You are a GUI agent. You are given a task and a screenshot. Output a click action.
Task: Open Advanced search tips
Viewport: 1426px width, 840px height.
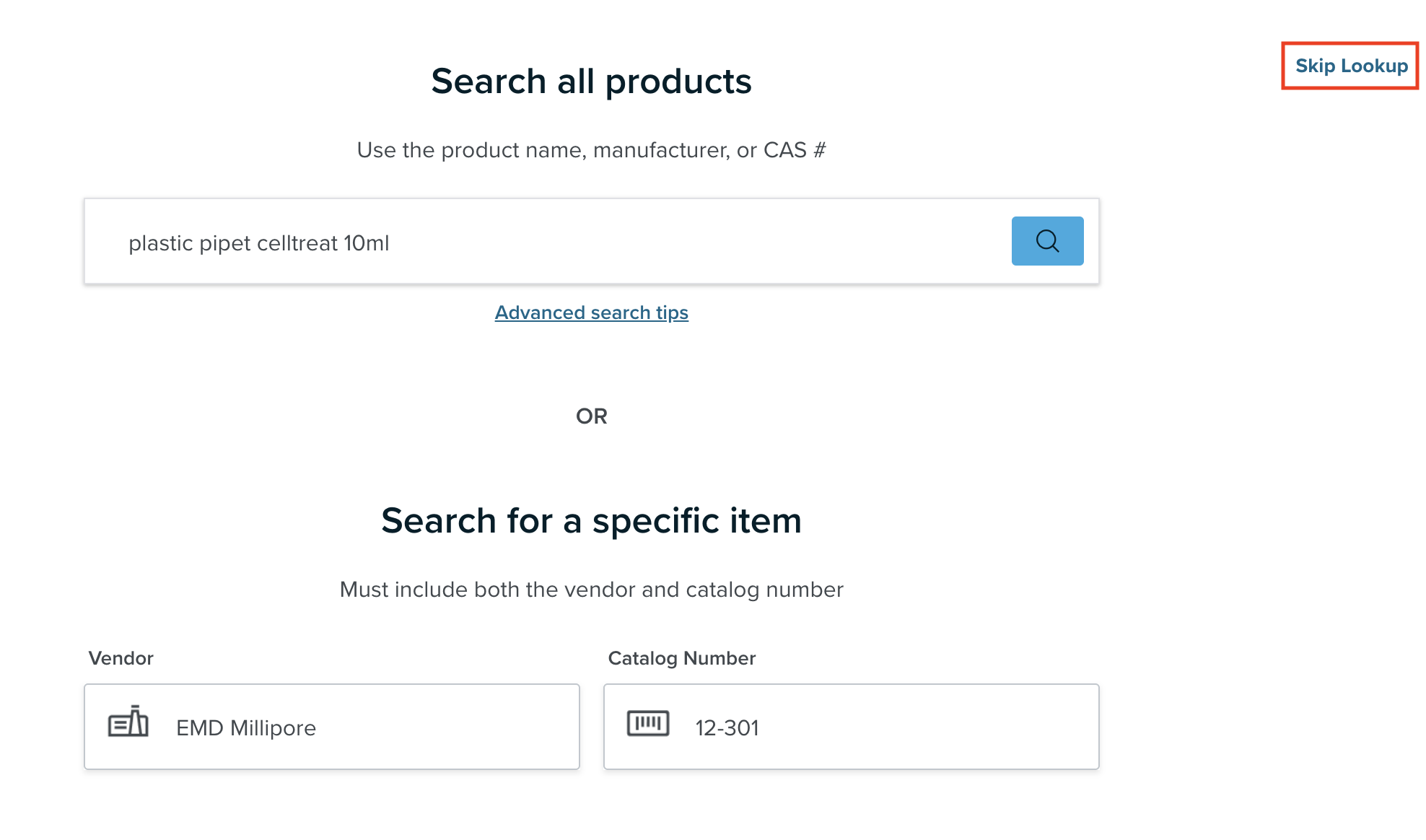click(592, 312)
